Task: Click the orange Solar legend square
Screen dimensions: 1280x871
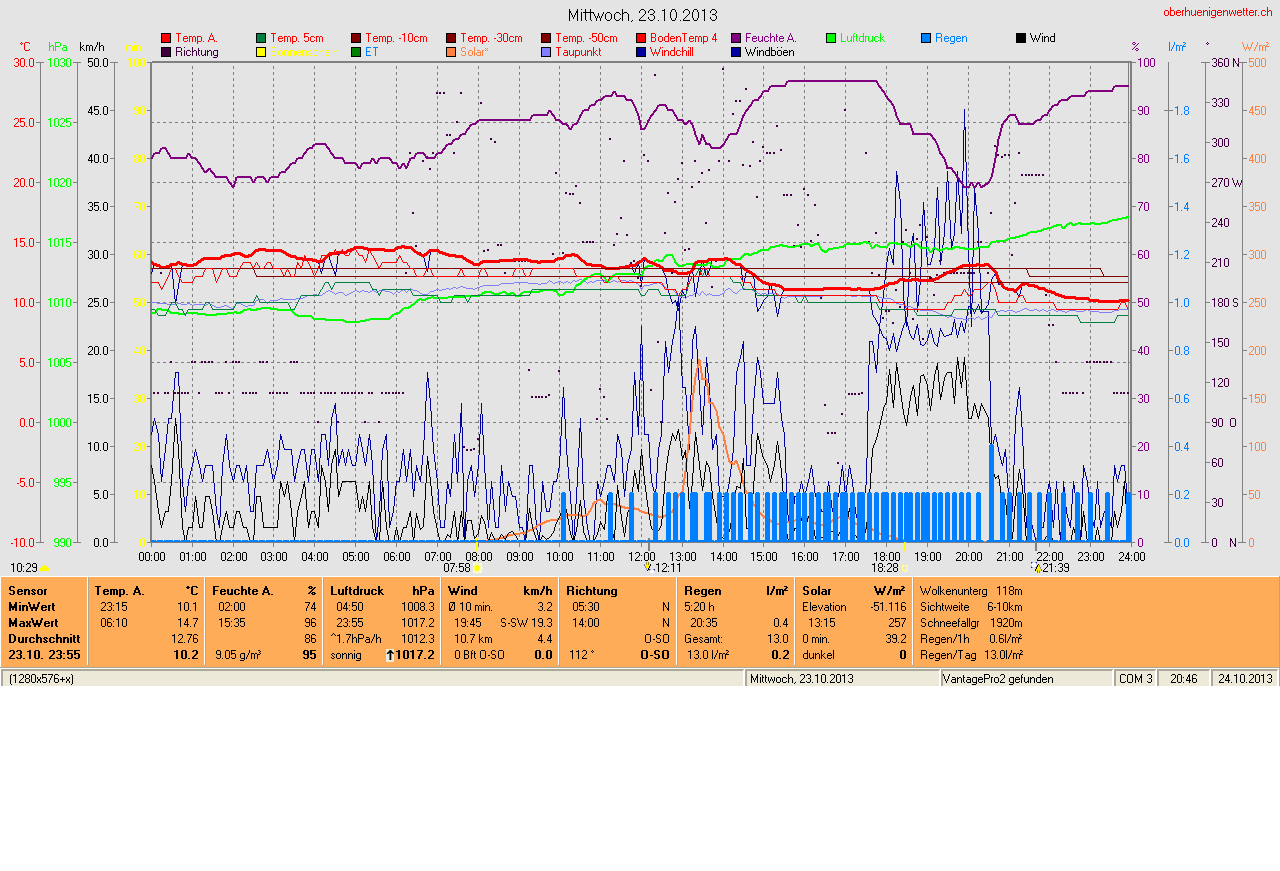Action: pos(451,52)
